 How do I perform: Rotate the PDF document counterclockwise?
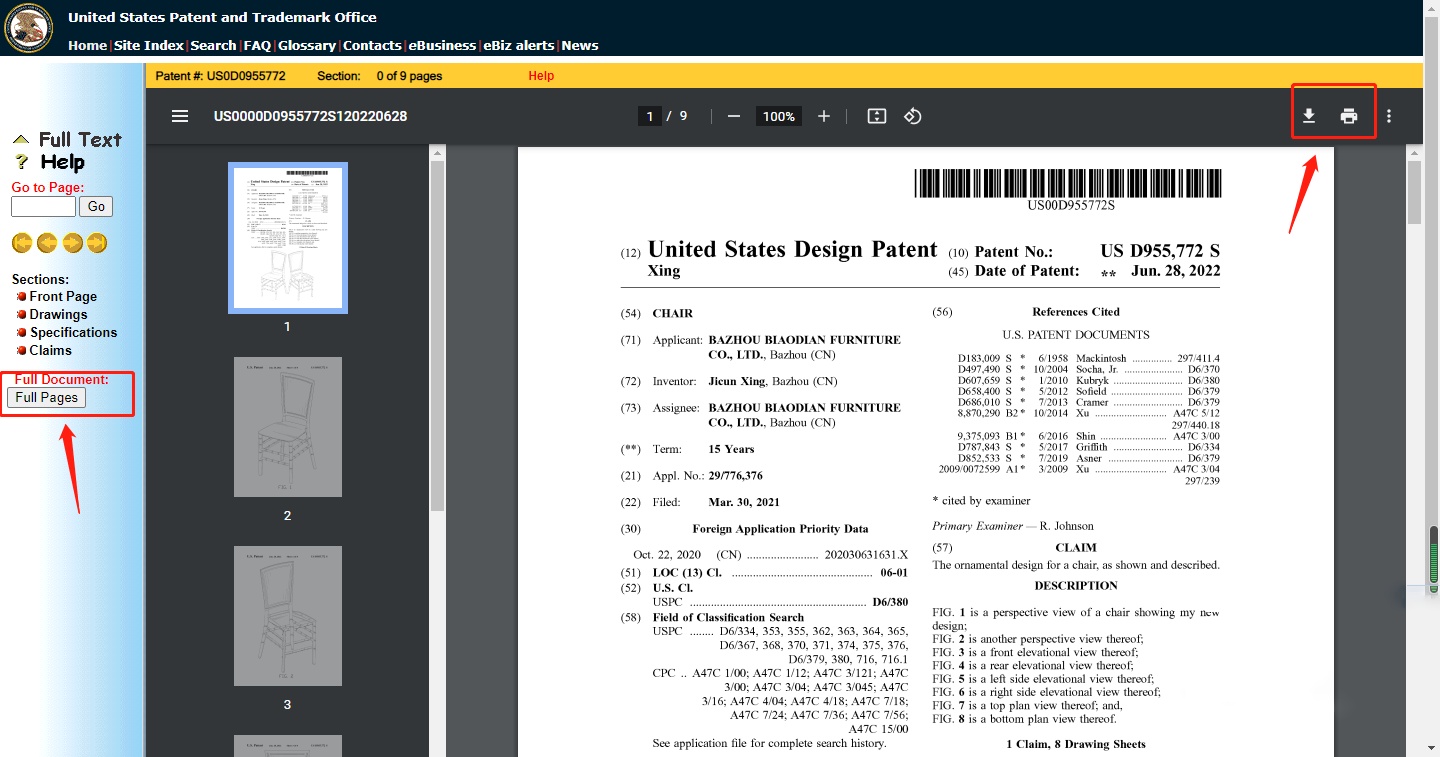point(912,116)
